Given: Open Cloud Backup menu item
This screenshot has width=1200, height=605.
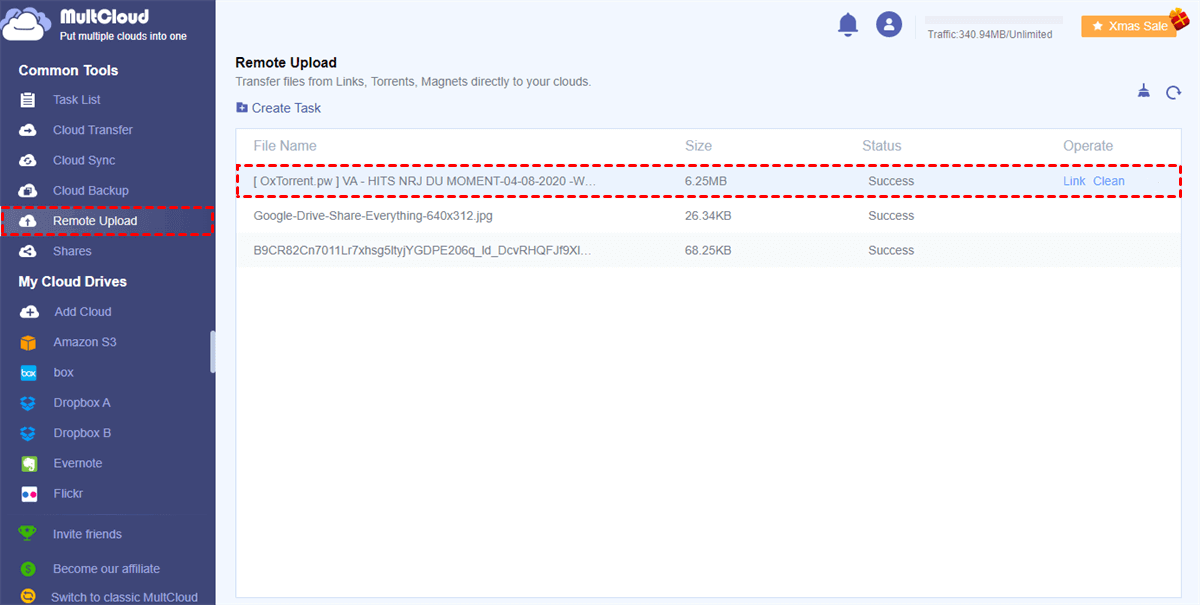Looking at the screenshot, I should point(91,190).
